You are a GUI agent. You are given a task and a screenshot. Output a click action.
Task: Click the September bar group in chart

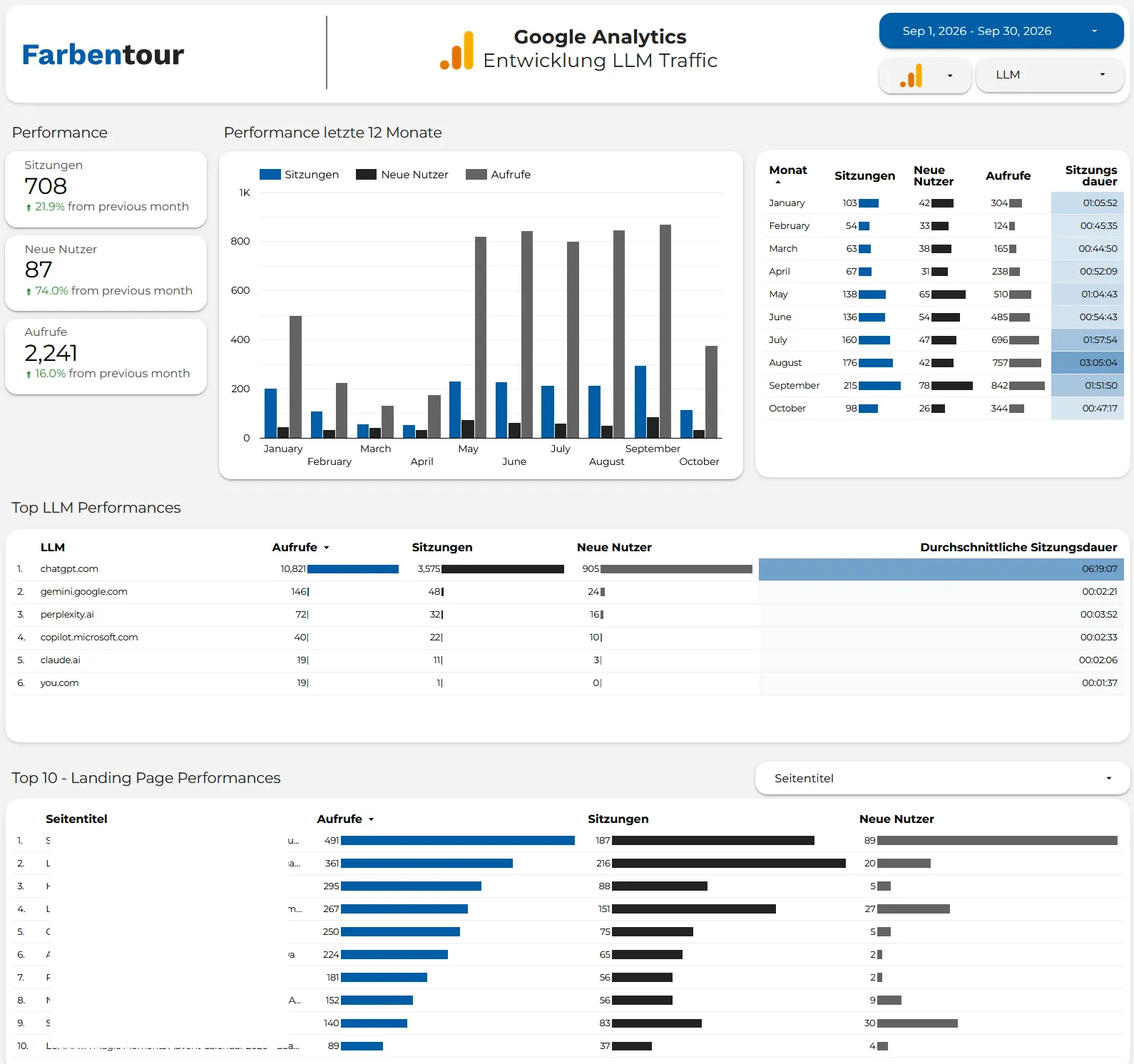tap(653, 331)
